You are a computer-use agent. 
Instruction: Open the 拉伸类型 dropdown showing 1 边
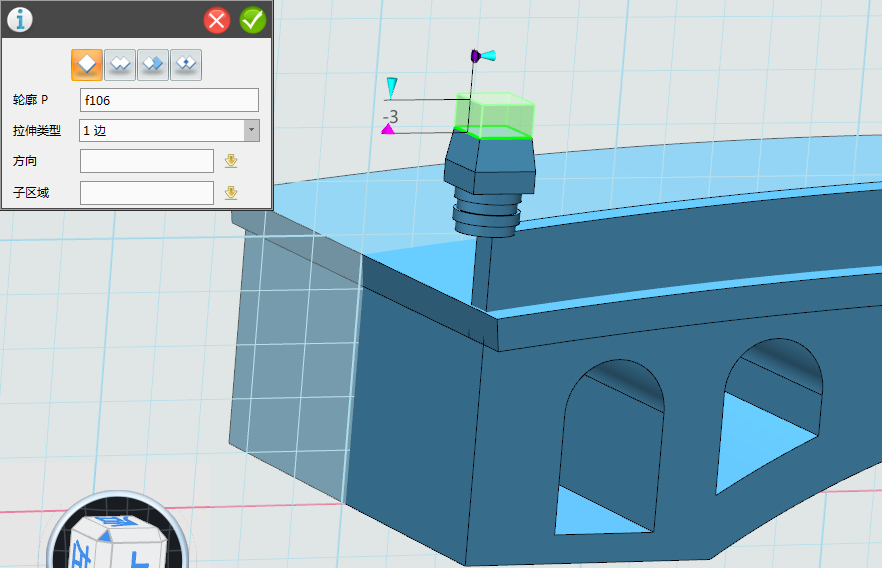[162, 130]
